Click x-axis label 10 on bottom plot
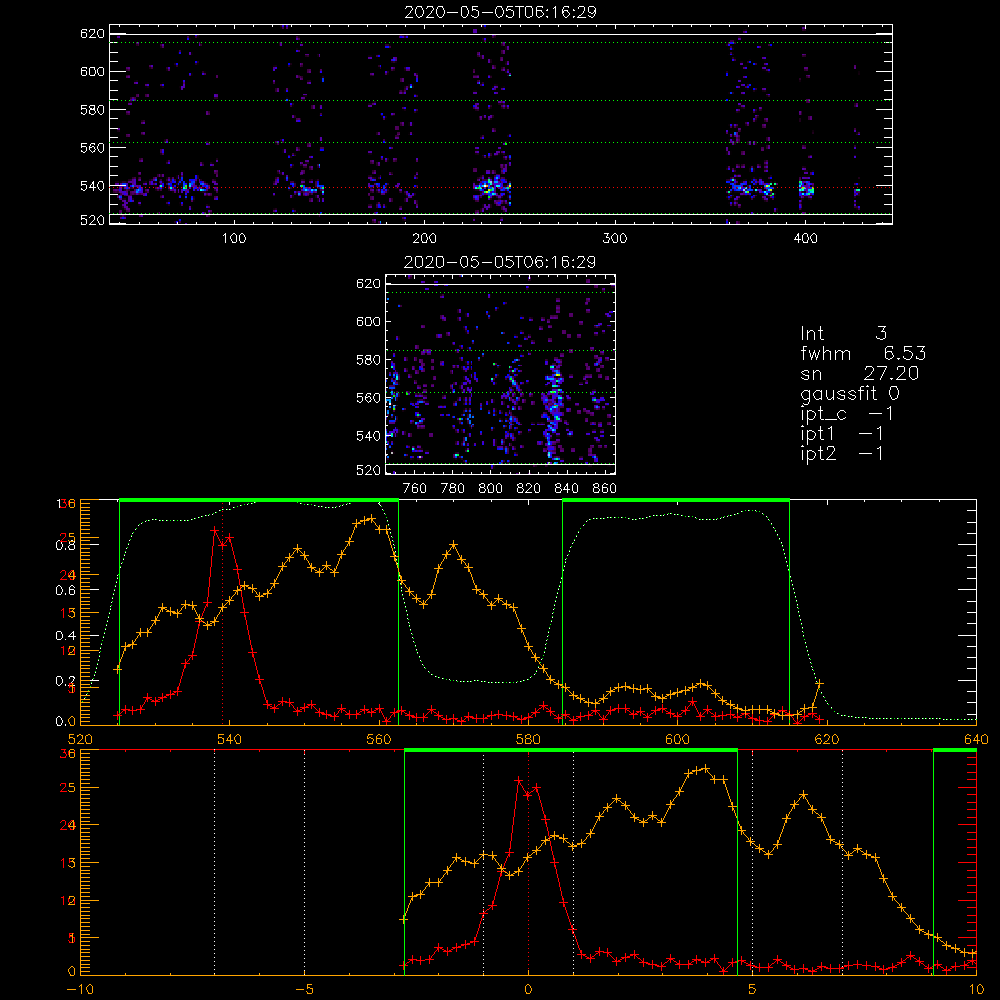 (976, 990)
